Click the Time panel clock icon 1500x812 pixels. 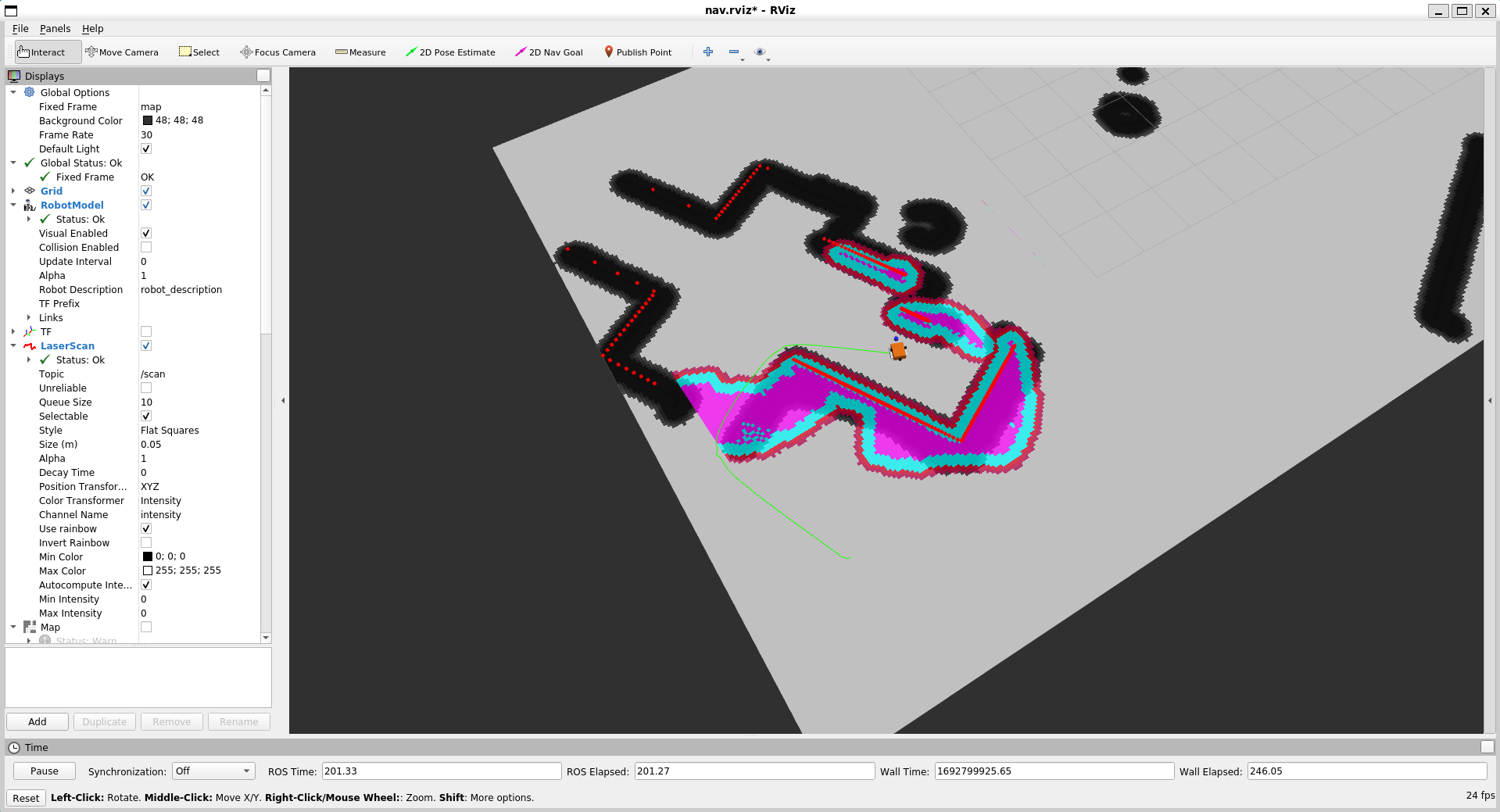click(x=14, y=747)
